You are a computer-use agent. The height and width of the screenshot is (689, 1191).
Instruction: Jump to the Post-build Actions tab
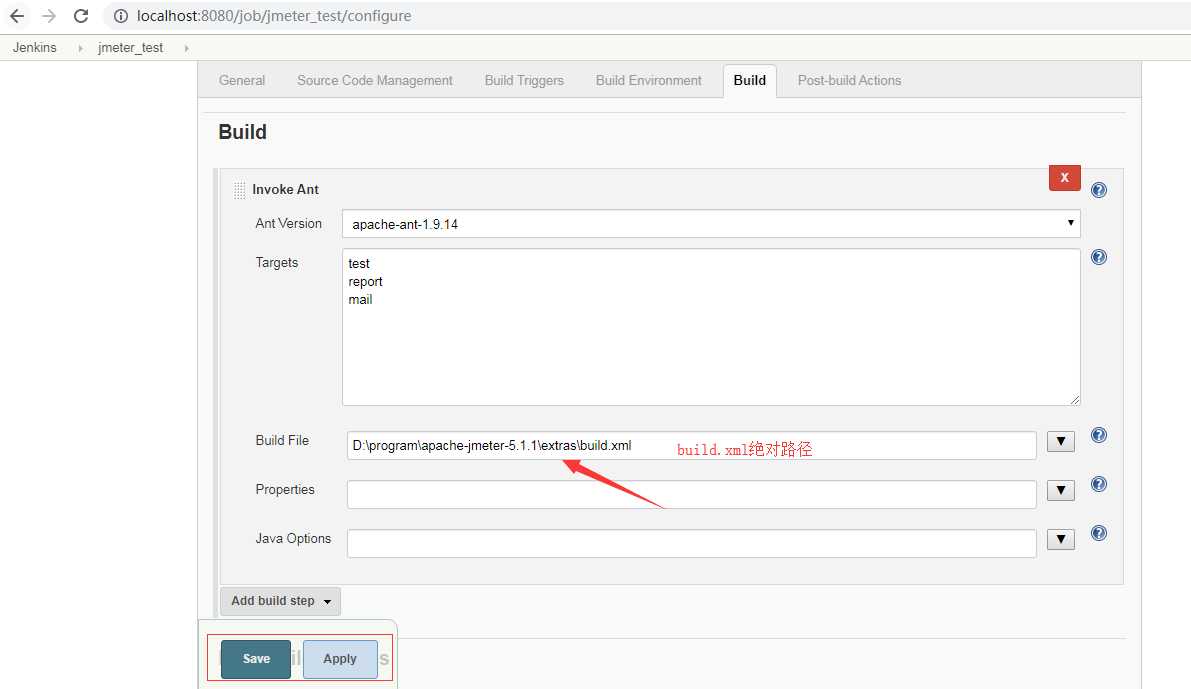click(x=849, y=81)
